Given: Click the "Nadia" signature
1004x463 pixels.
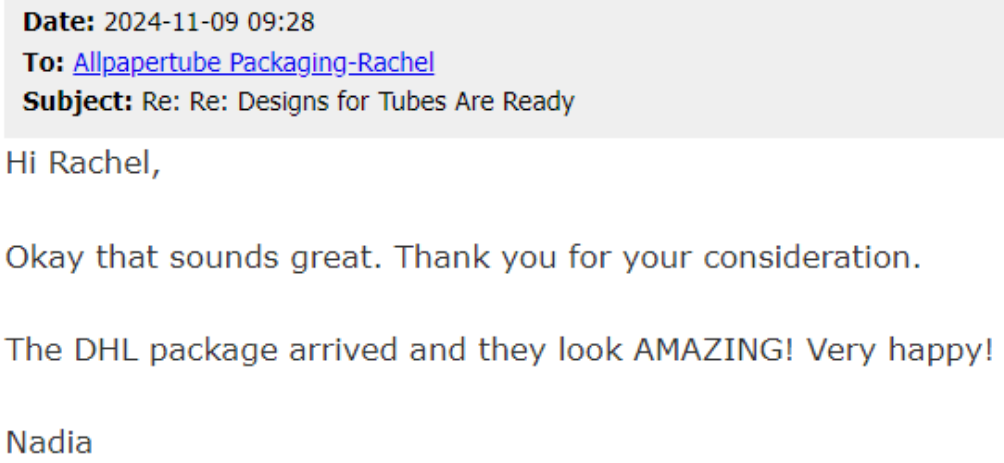Looking at the screenshot, I should [x=49, y=441].
